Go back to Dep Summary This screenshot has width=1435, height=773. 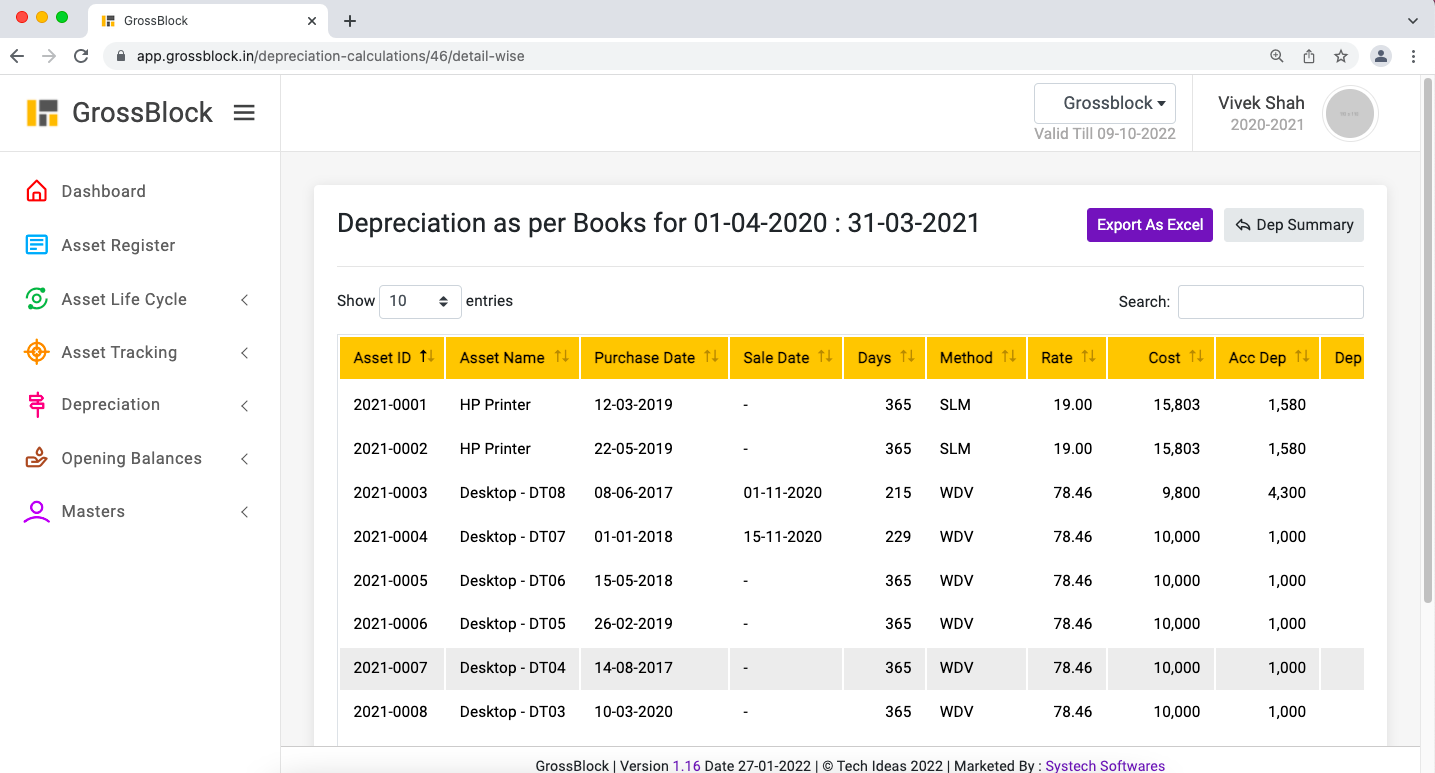[x=1293, y=225]
